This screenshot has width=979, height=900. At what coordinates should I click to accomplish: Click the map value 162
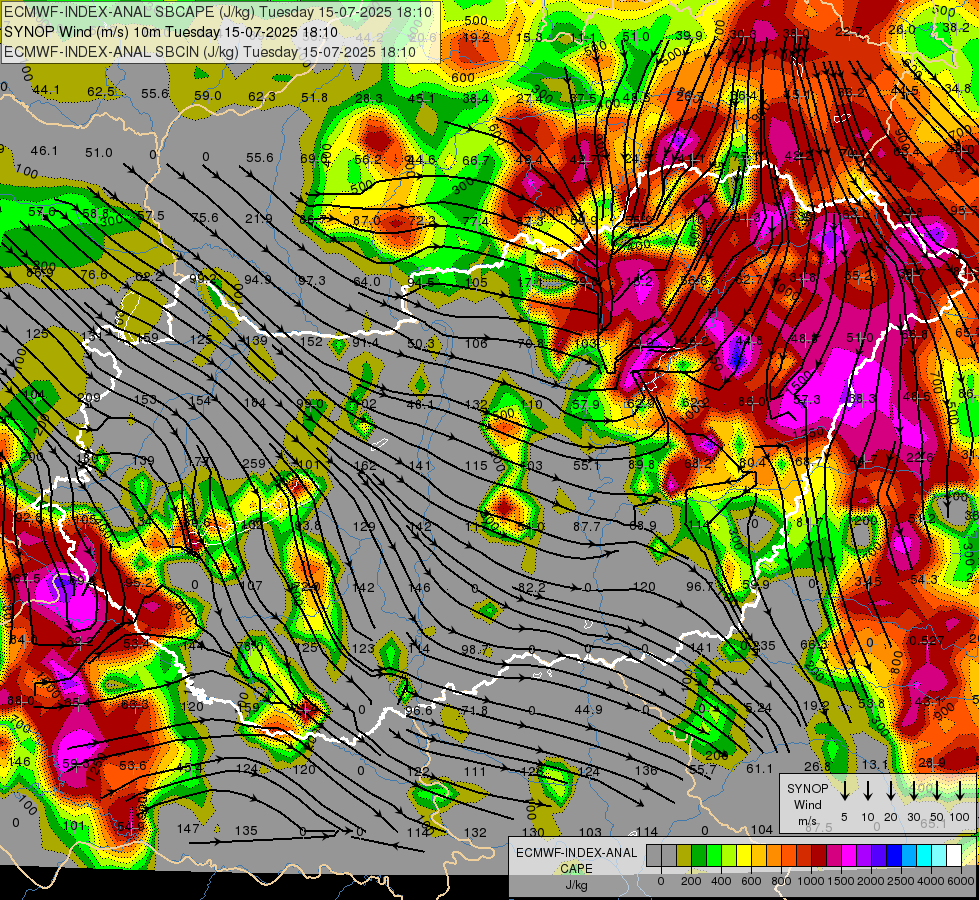(x=365, y=466)
